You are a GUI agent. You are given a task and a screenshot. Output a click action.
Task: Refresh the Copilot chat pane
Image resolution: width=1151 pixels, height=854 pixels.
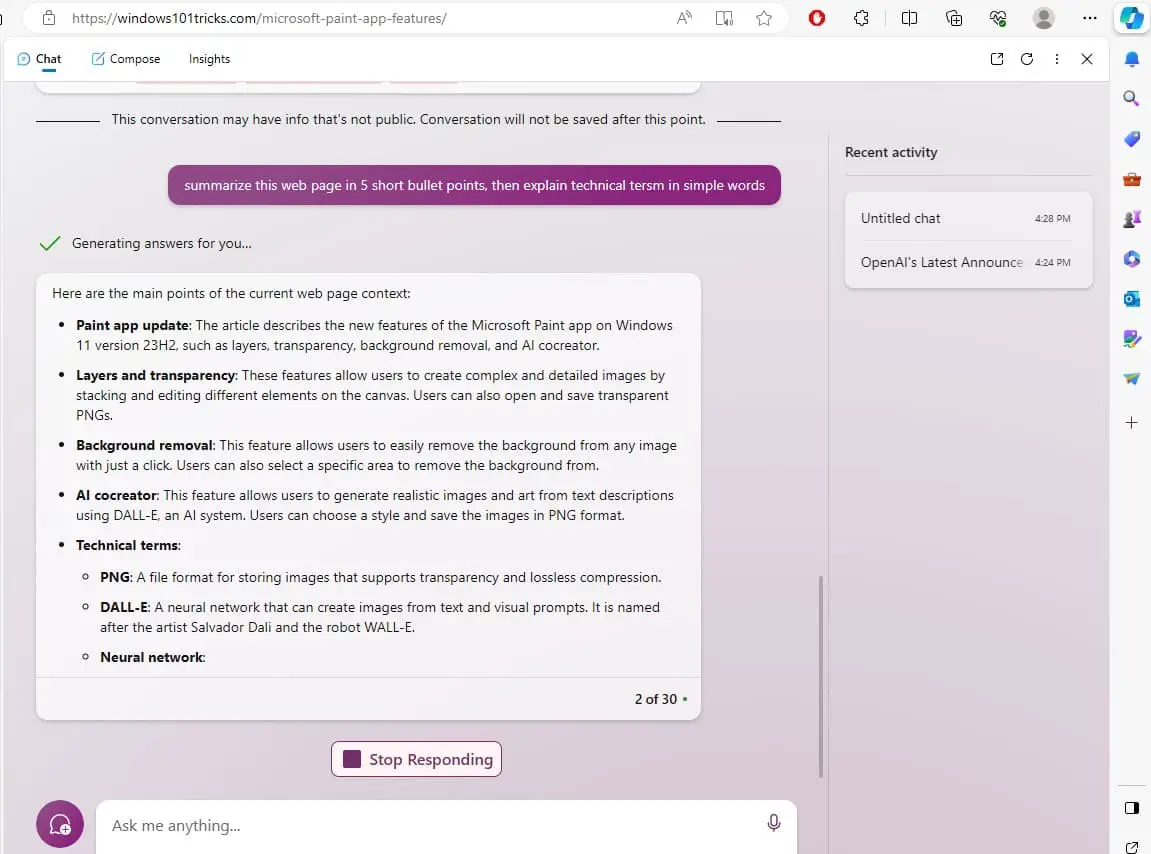(x=1026, y=59)
